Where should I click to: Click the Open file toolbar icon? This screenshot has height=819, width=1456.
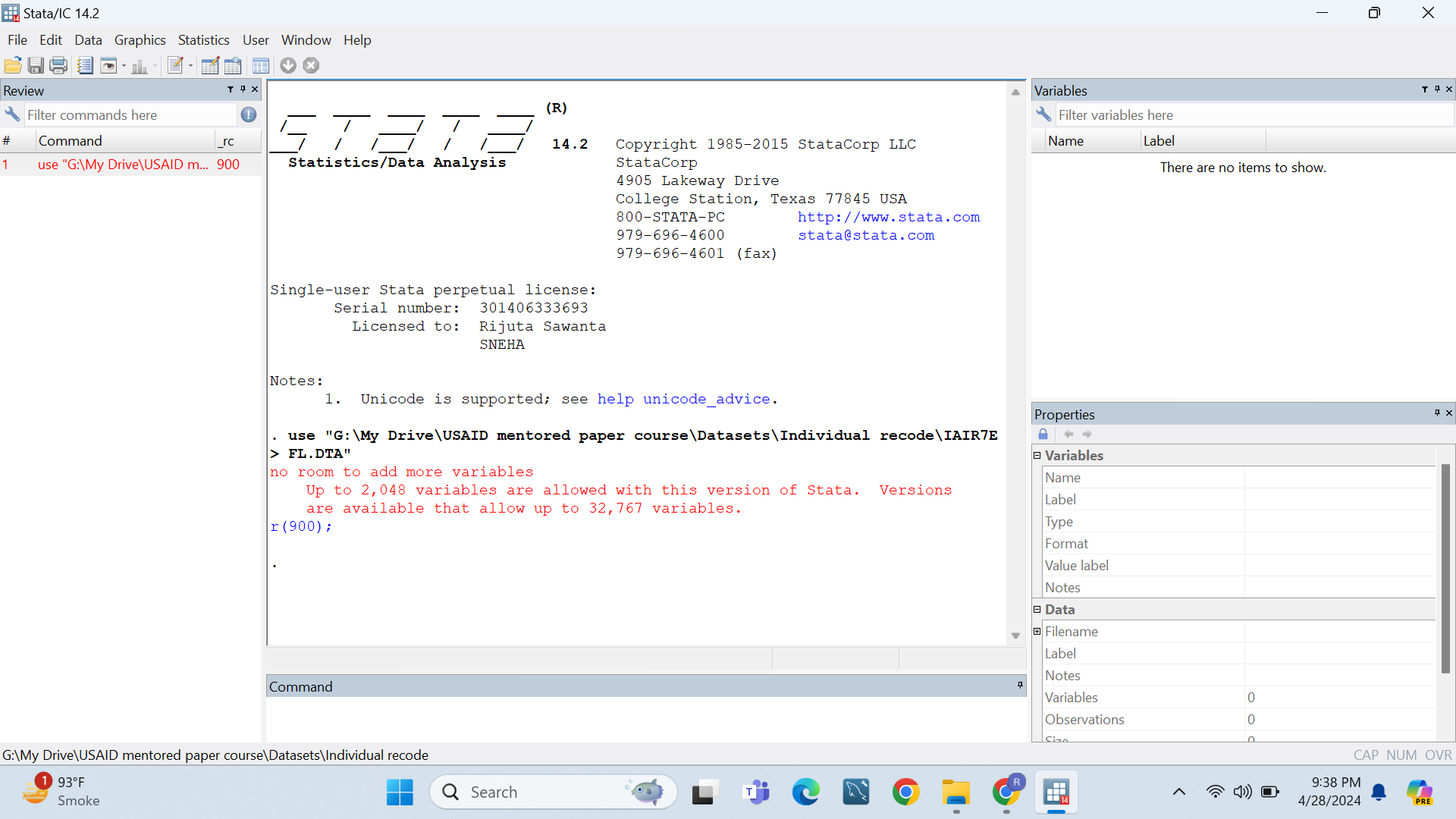pos(13,66)
